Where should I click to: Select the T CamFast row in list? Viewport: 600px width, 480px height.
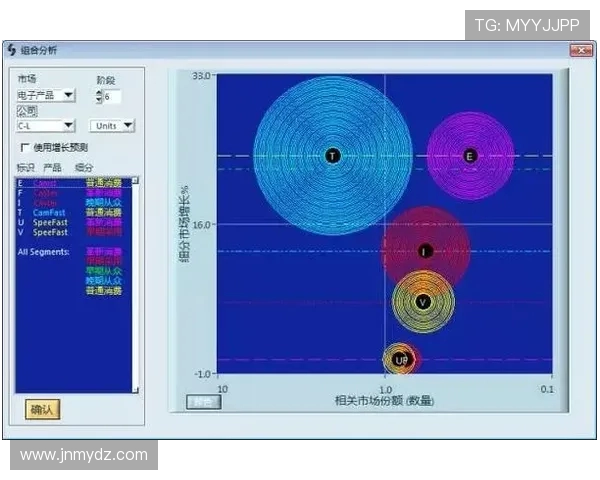click(x=60, y=212)
